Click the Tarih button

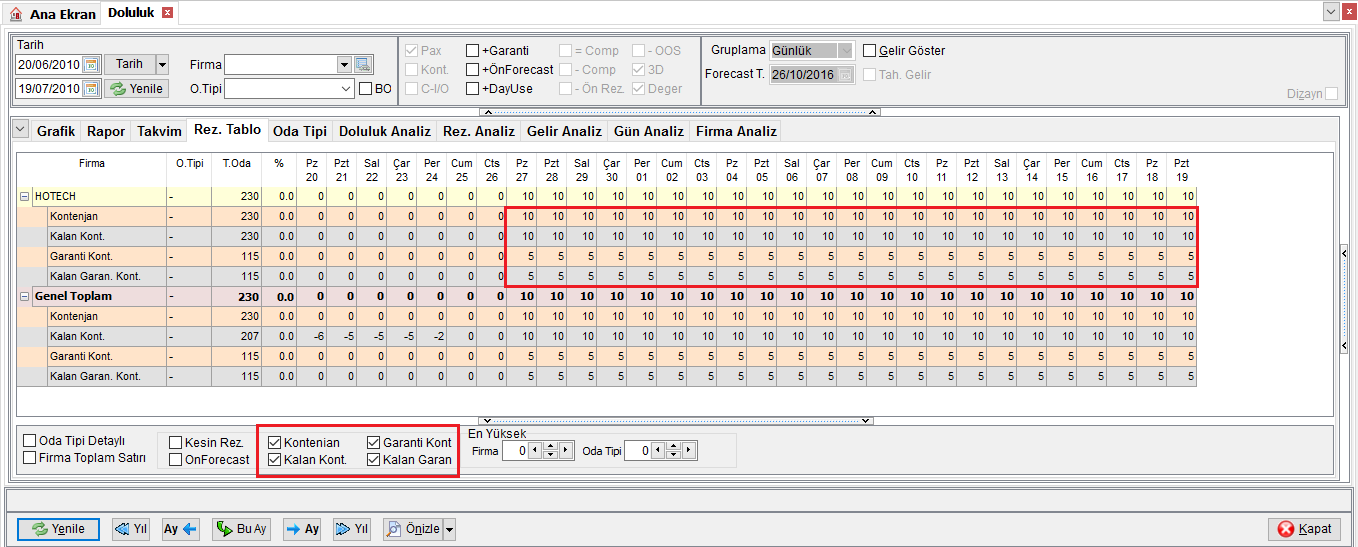(130, 64)
